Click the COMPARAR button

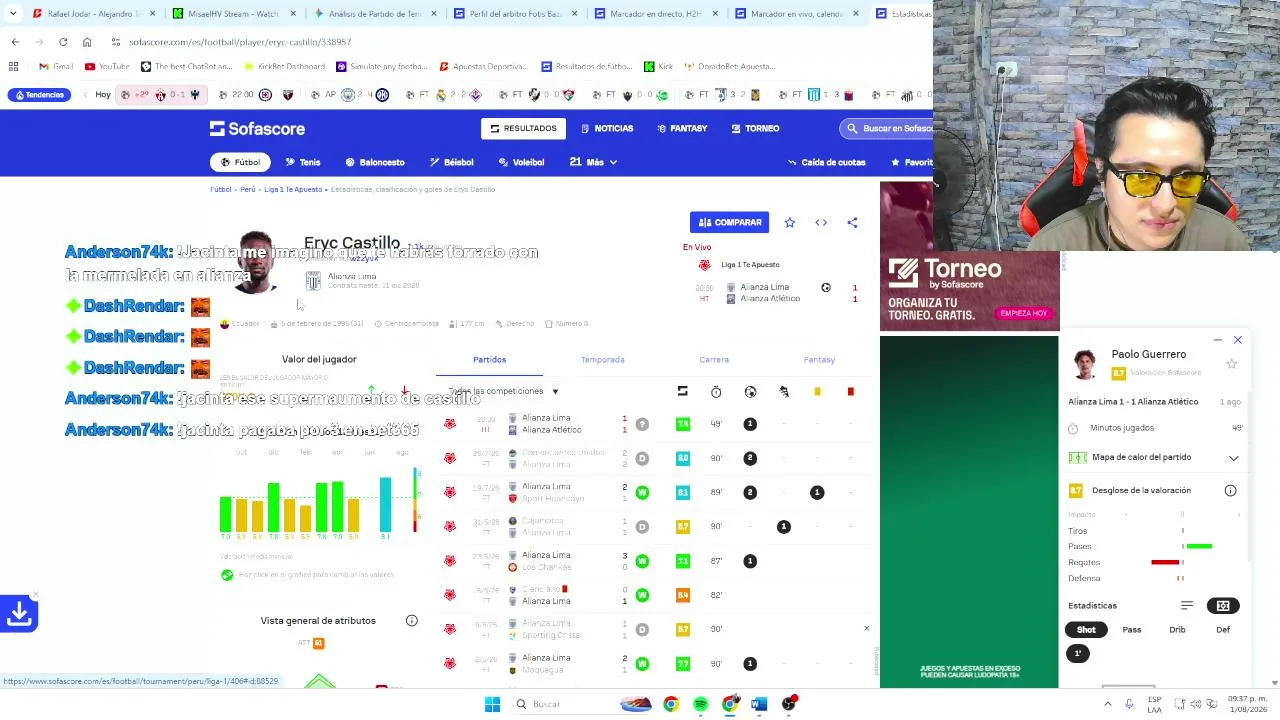pyautogui.click(x=730, y=222)
